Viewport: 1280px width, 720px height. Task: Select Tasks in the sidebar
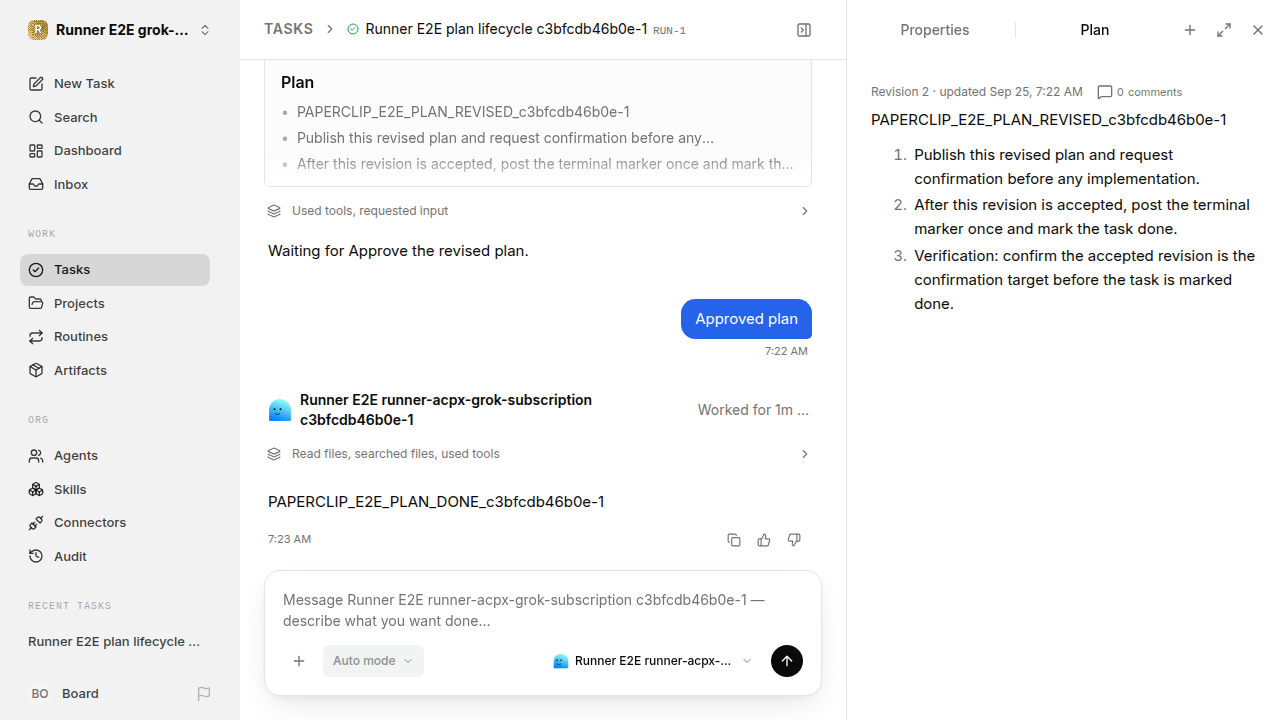(115, 269)
